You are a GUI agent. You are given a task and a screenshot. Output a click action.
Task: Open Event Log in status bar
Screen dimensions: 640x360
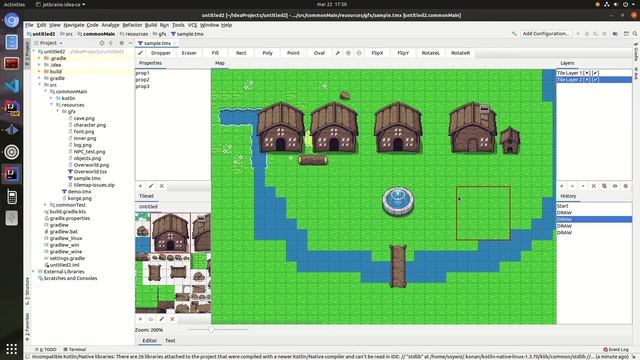click(x=616, y=349)
